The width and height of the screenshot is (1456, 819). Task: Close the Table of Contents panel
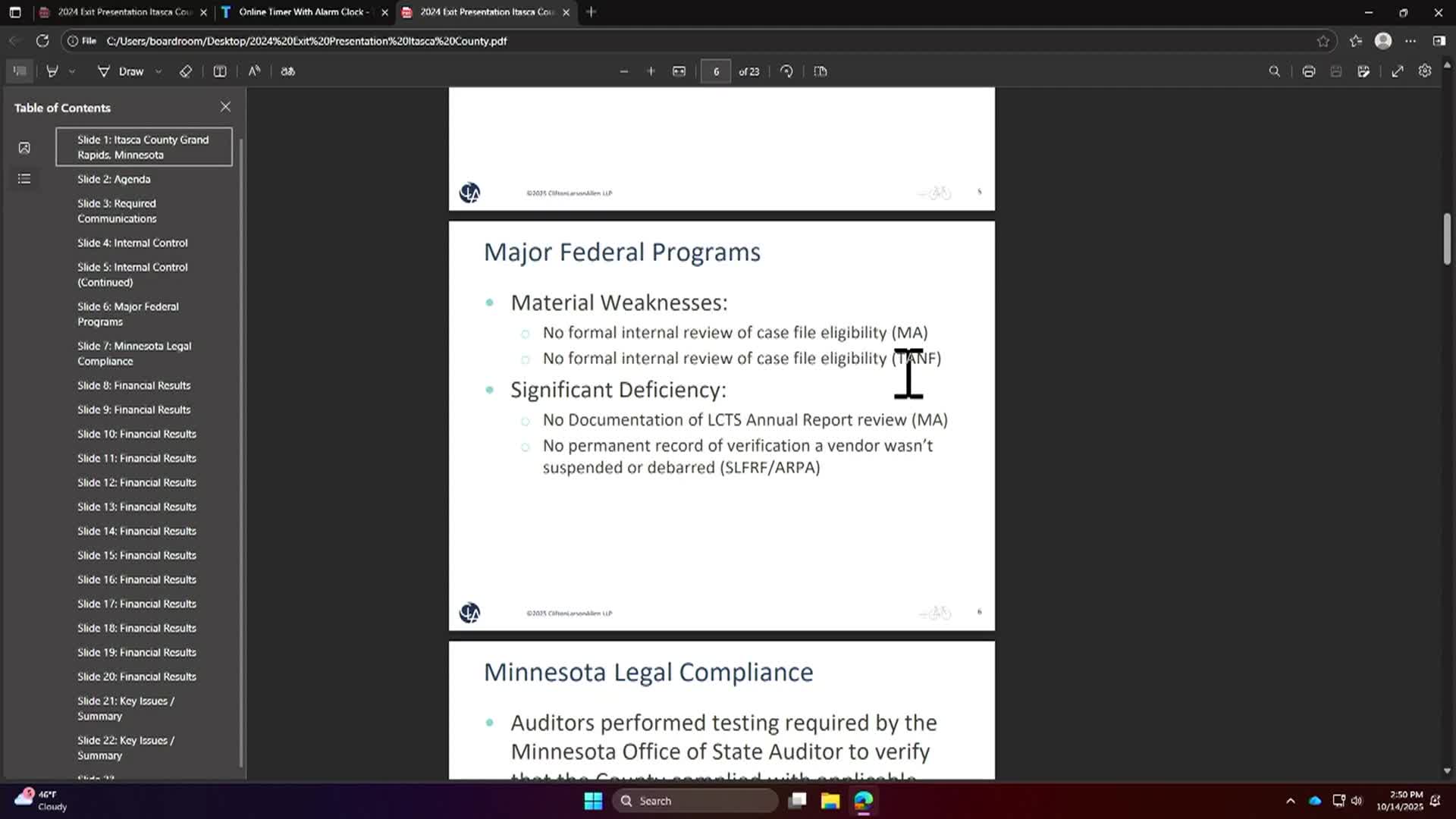(225, 107)
